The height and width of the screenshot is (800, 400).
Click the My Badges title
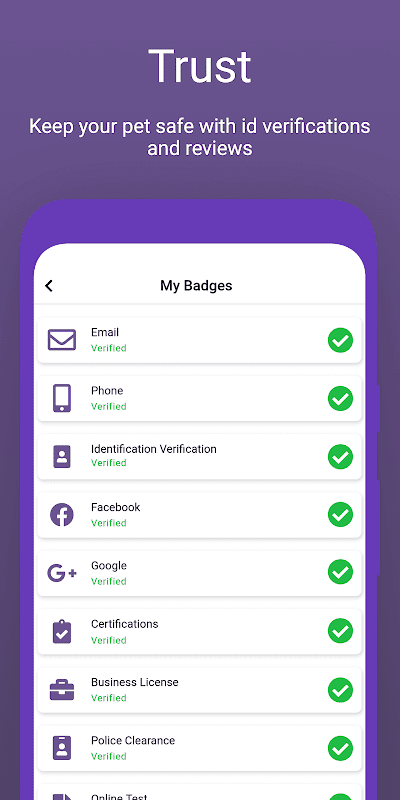tap(196, 286)
